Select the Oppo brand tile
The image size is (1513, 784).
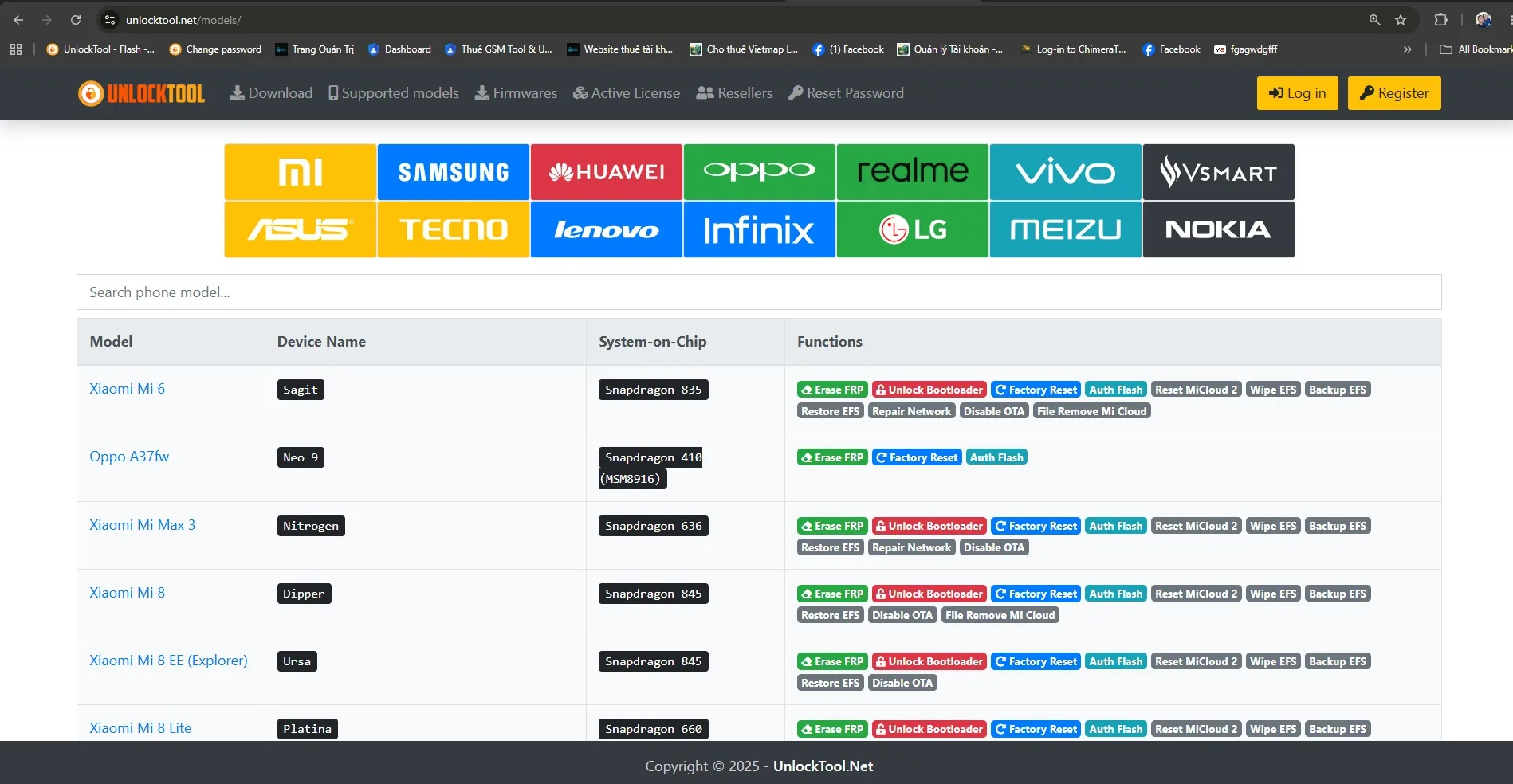760,172
